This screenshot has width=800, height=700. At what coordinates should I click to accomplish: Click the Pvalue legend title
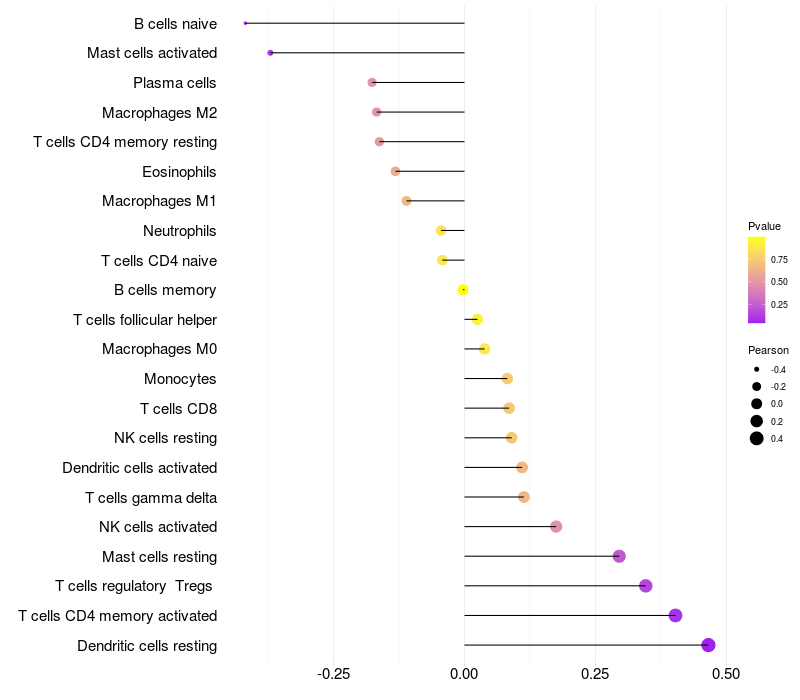click(764, 226)
